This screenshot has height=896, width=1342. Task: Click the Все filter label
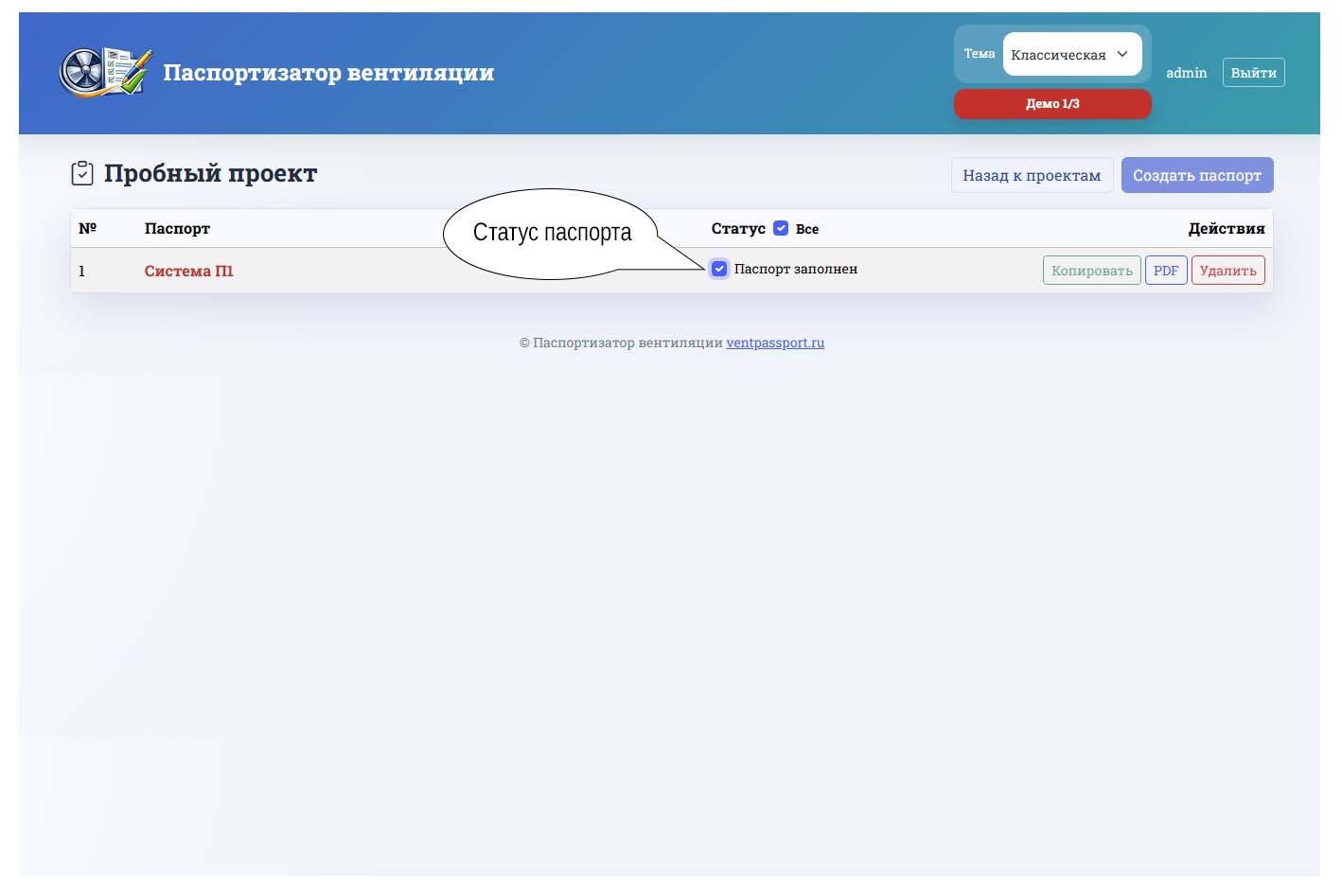tap(807, 229)
